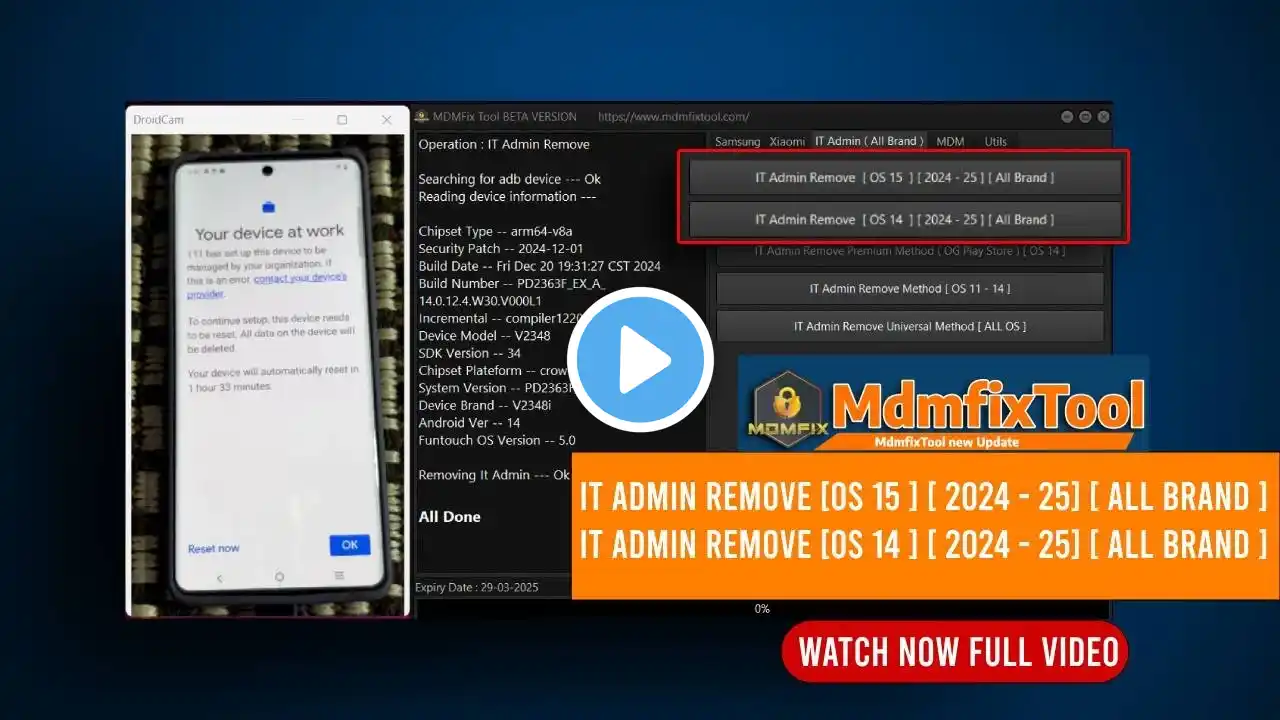Select the Android Ver -- 14 line

(x=469, y=422)
